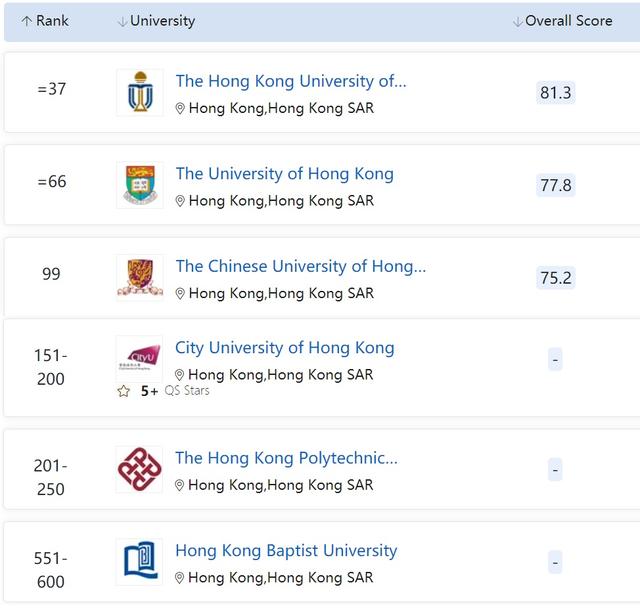Open City University of Hong Kong link
640x608 pixels.
coord(284,348)
